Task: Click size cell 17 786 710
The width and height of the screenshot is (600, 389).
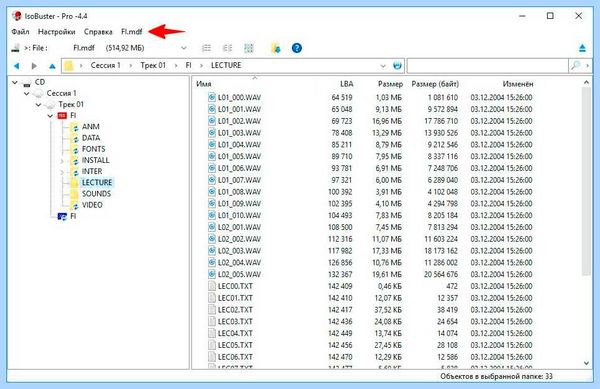Action: tap(440, 121)
